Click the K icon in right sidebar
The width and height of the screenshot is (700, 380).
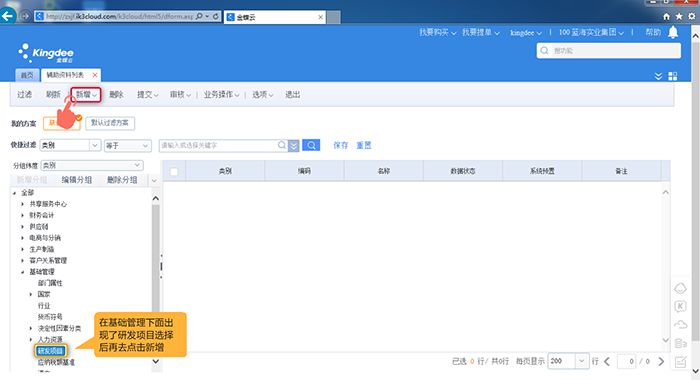click(x=680, y=306)
